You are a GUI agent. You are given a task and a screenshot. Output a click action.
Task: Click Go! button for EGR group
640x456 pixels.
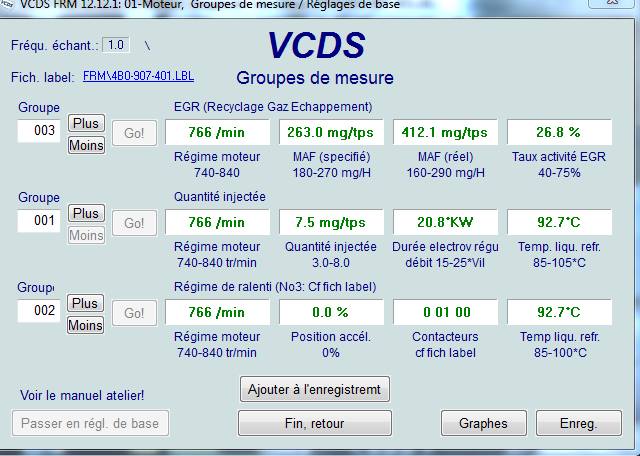tap(134, 133)
